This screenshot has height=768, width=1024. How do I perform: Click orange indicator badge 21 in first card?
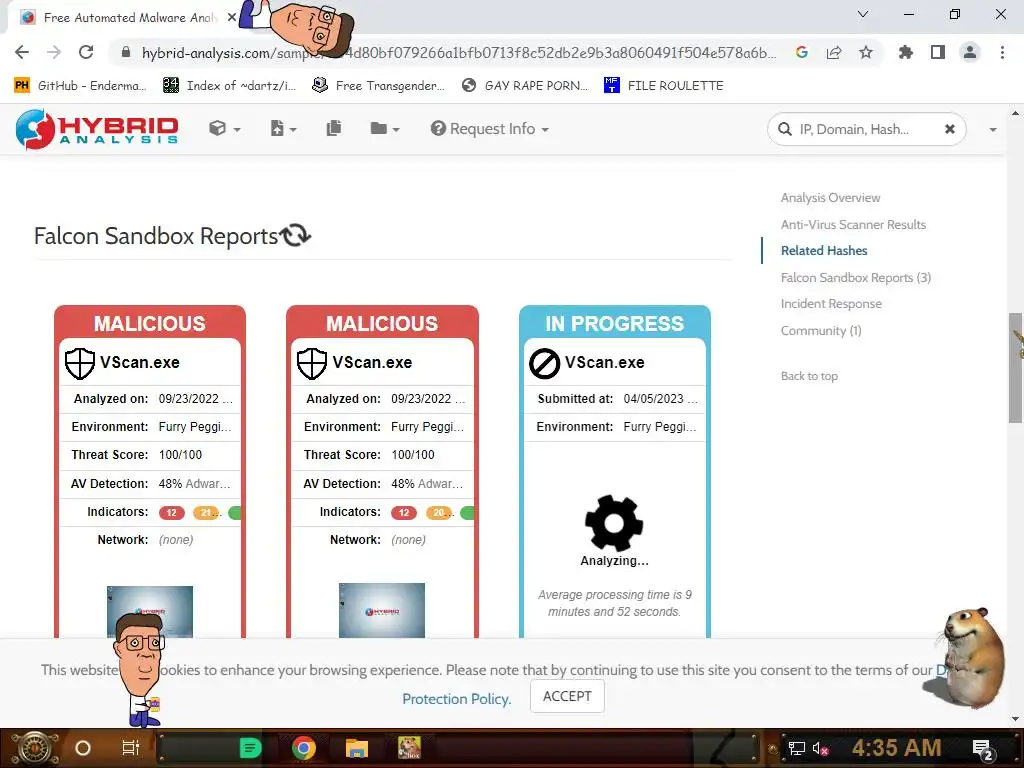click(206, 513)
